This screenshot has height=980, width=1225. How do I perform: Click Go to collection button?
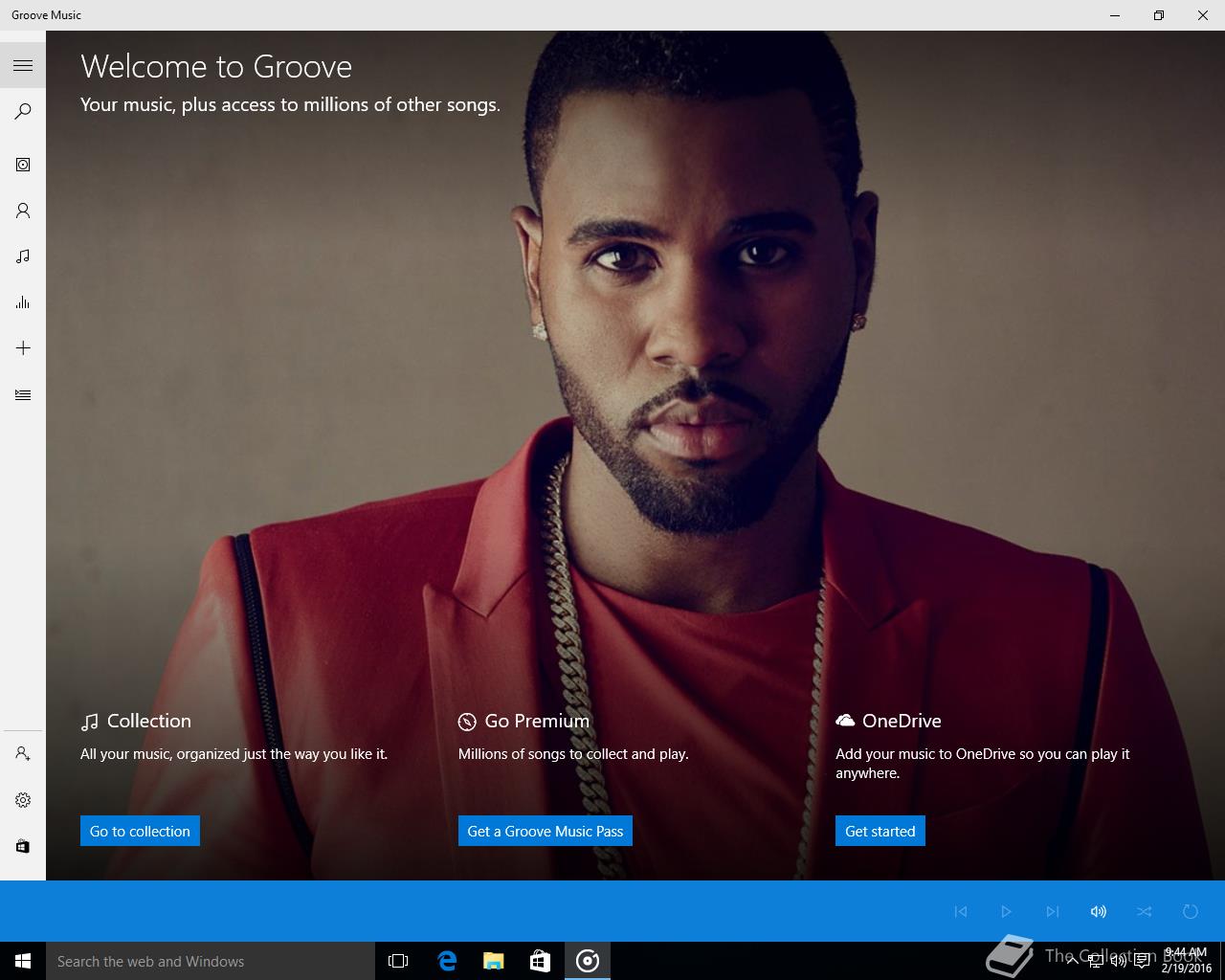click(140, 831)
